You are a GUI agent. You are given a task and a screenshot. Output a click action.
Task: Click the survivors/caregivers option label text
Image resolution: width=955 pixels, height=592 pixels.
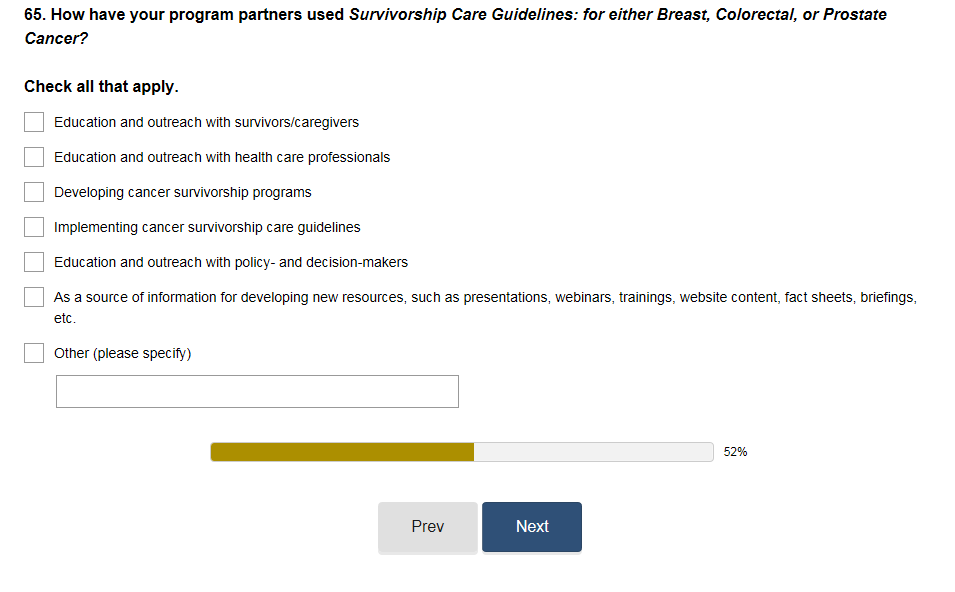point(206,122)
